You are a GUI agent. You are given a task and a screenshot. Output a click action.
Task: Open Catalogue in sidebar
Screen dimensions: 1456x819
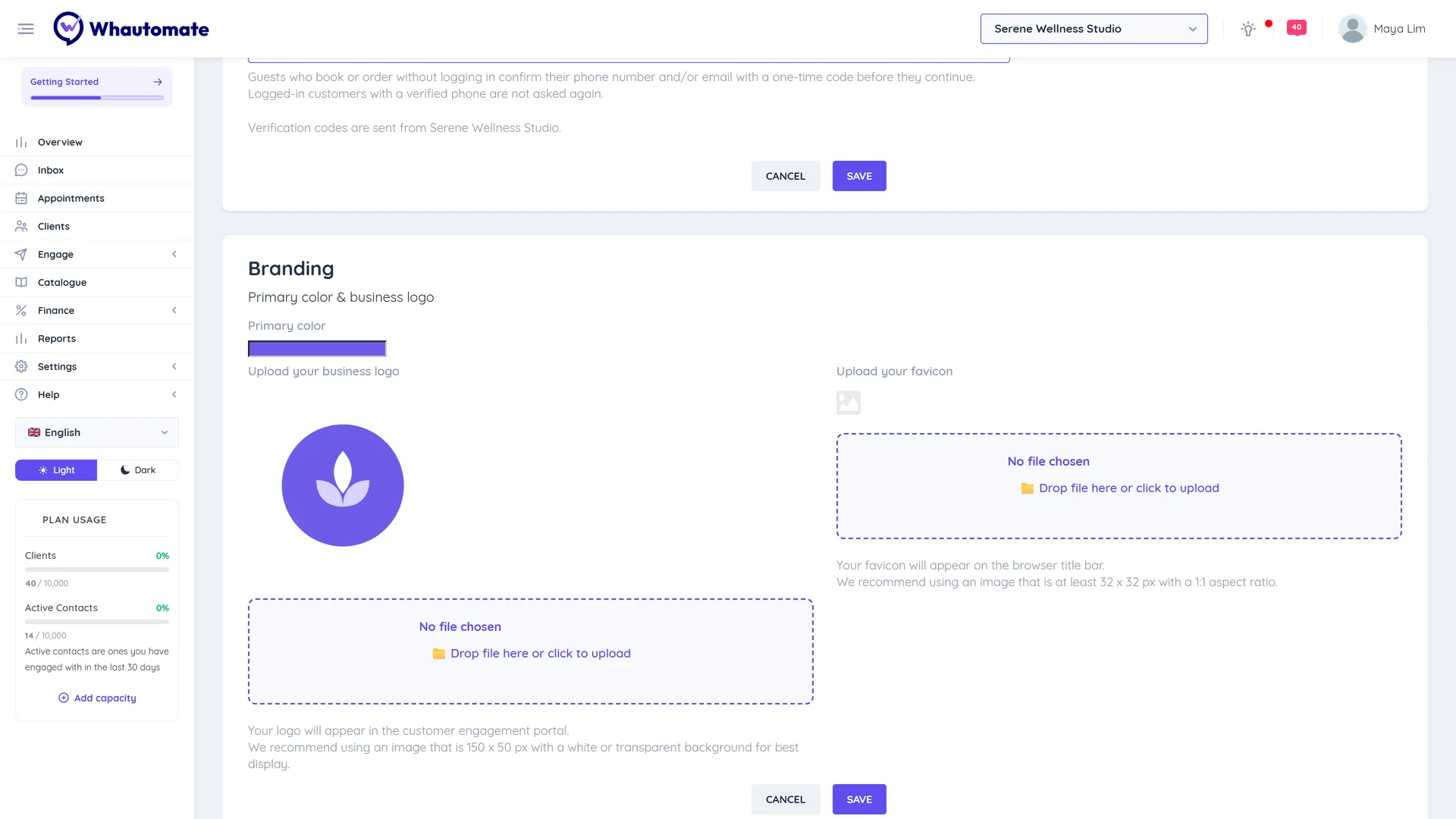97,283
